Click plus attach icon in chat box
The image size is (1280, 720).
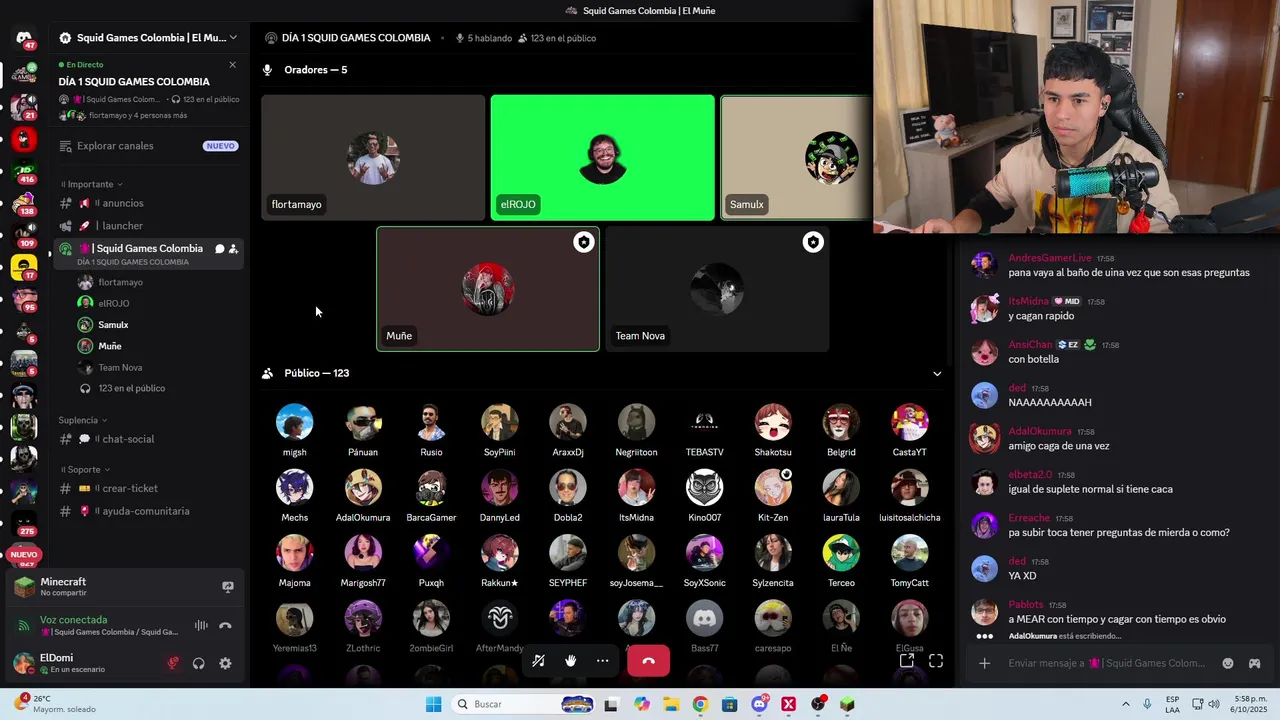[984, 663]
